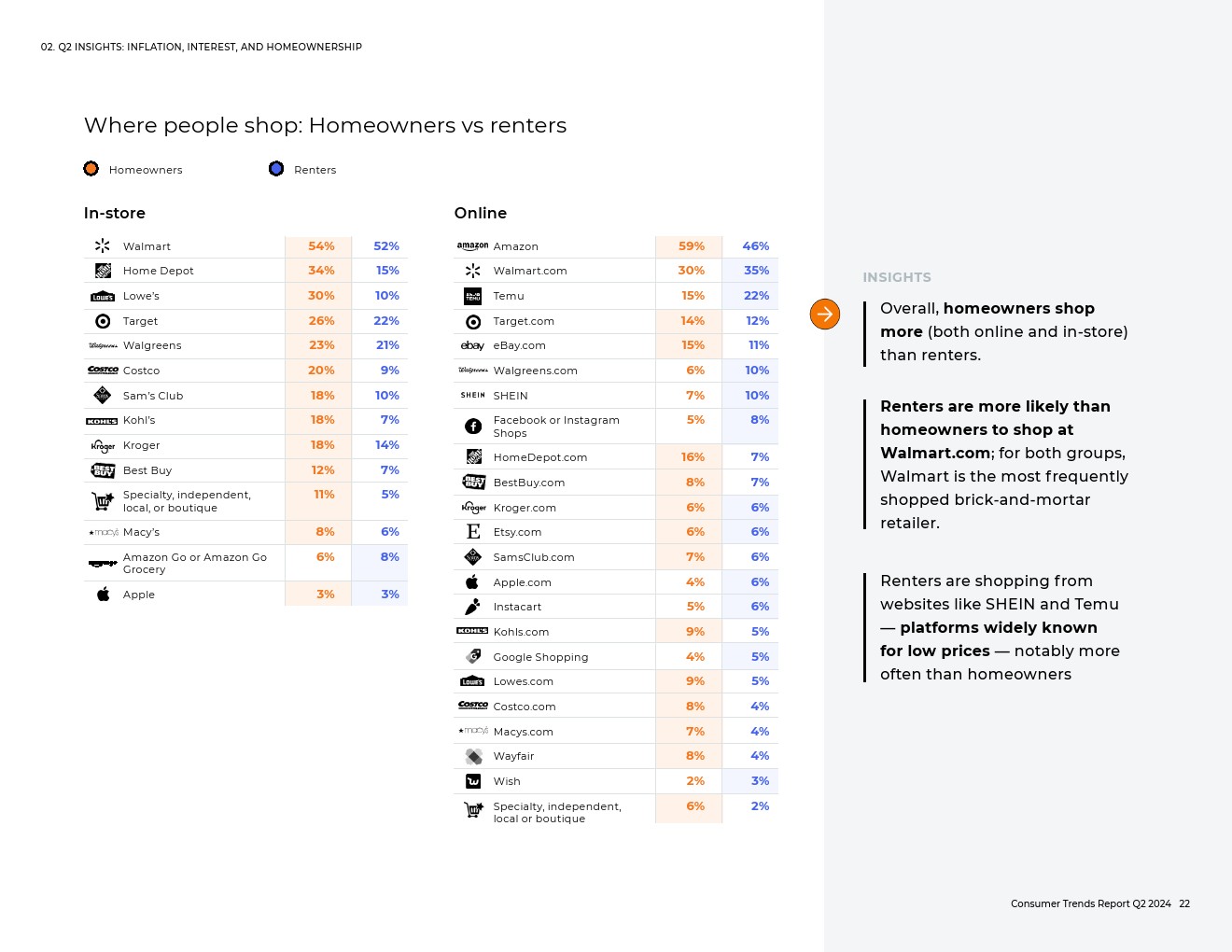Screen dimensions: 1232x952
Task: Click the blue Renters legend dot
Action: [x=276, y=169]
